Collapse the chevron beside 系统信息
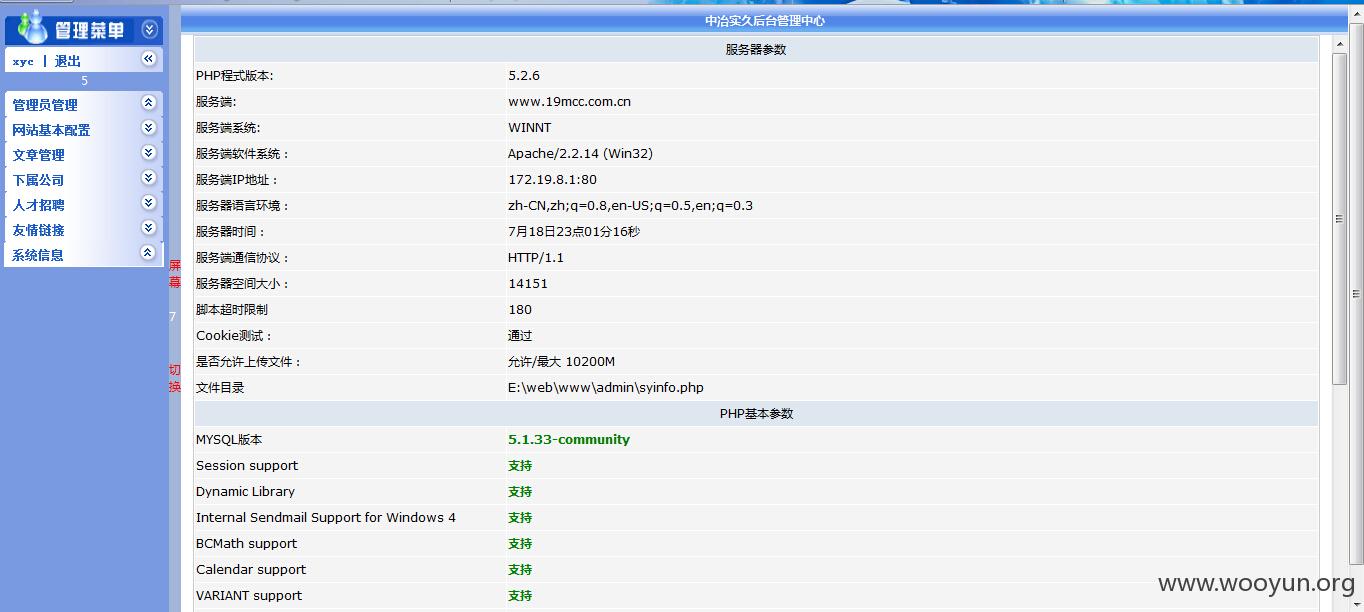This screenshot has width=1364, height=612. pyautogui.click(x=149, y=253)
